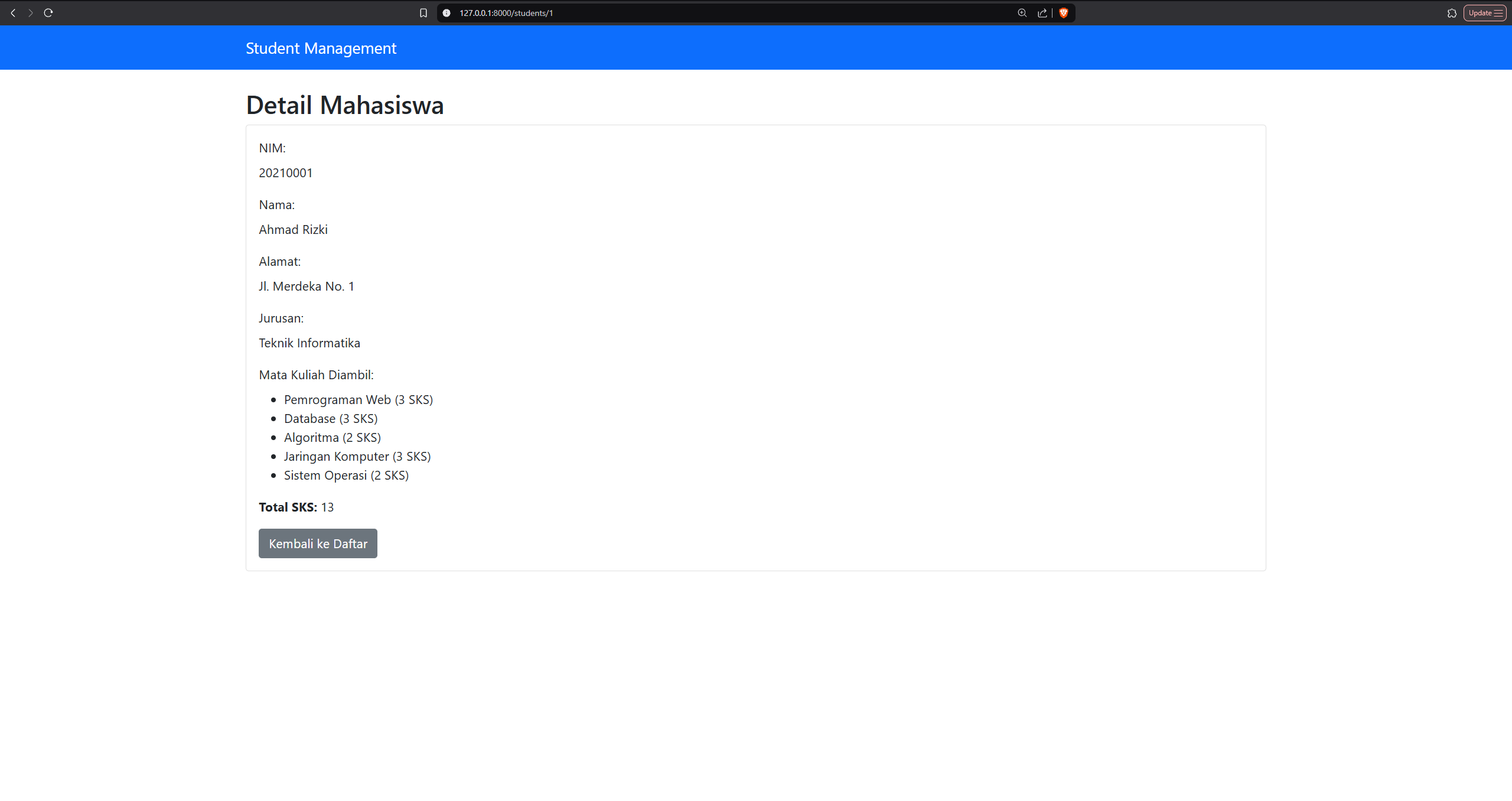Click the Database (3 SKS) entry

(330, 418)
